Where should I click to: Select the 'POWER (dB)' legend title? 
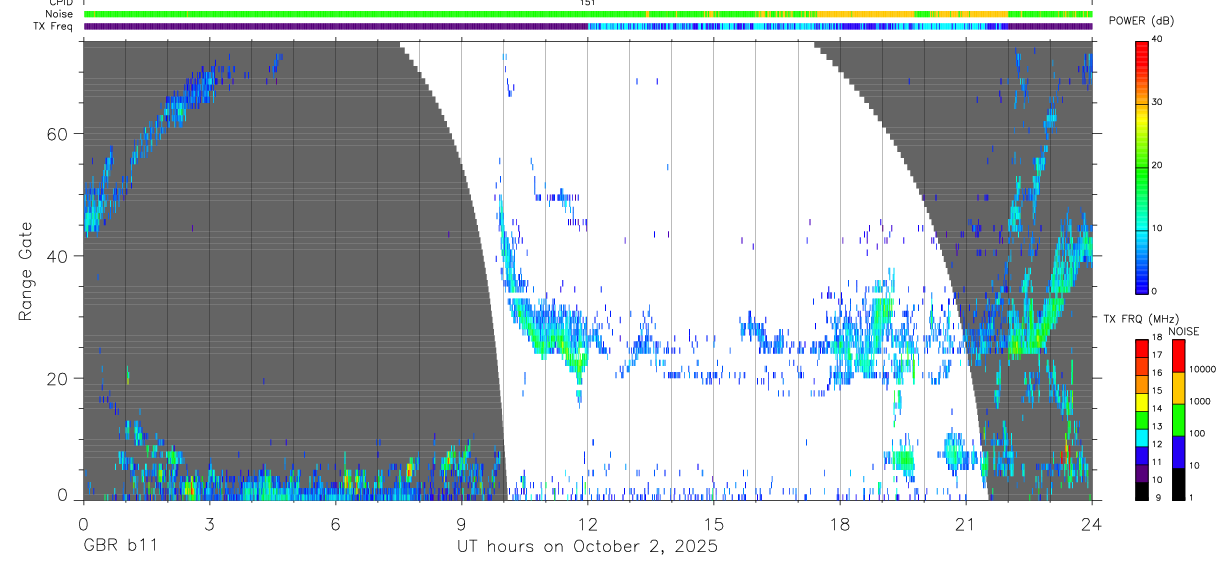(x=1142, y=20)
